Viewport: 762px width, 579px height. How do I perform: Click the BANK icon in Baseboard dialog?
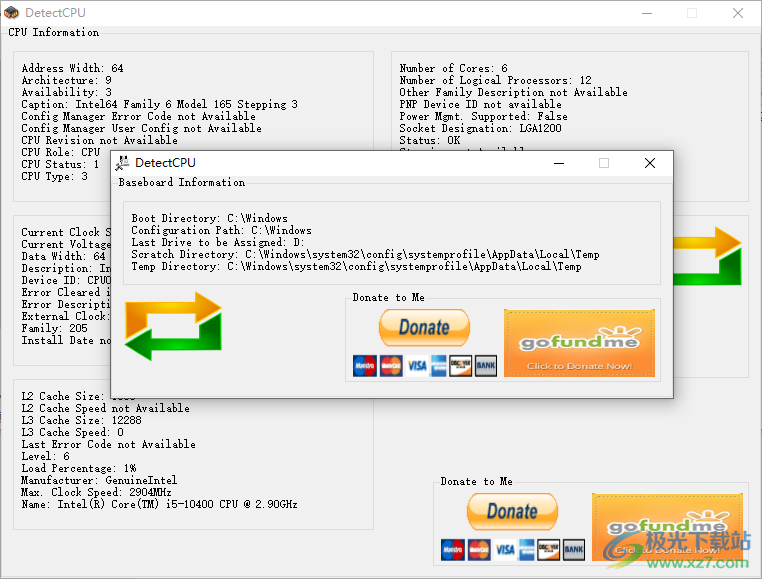point(486,366)
